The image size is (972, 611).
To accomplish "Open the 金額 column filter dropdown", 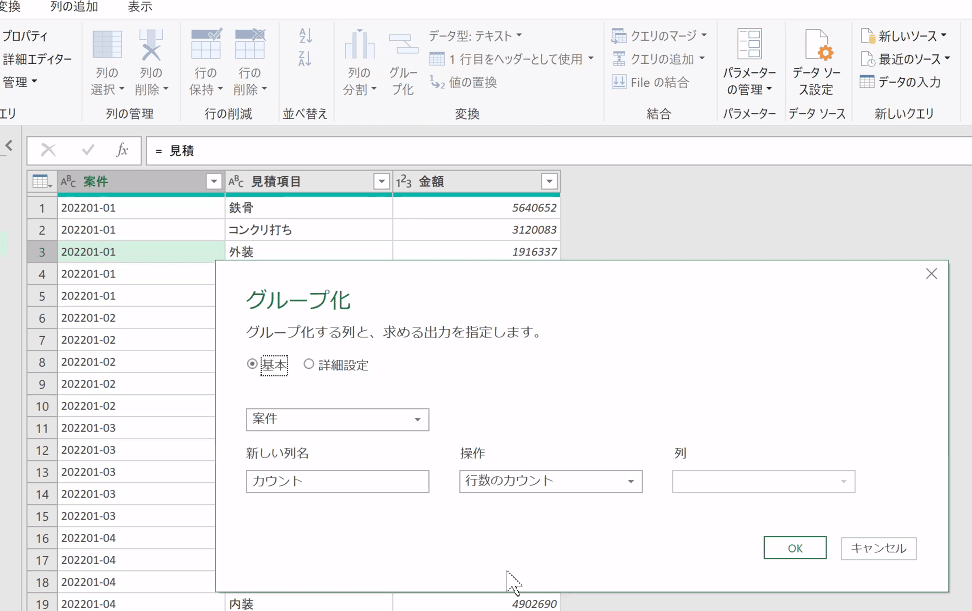I will pos(548,181).
